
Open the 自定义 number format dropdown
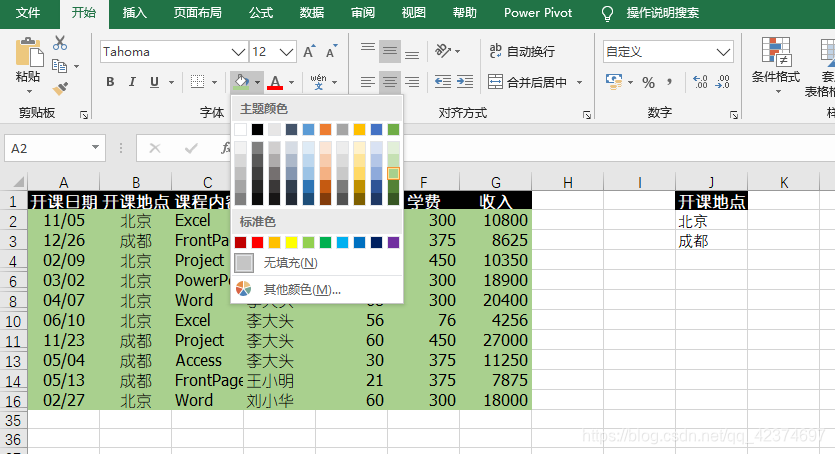(x=723, y=52)
